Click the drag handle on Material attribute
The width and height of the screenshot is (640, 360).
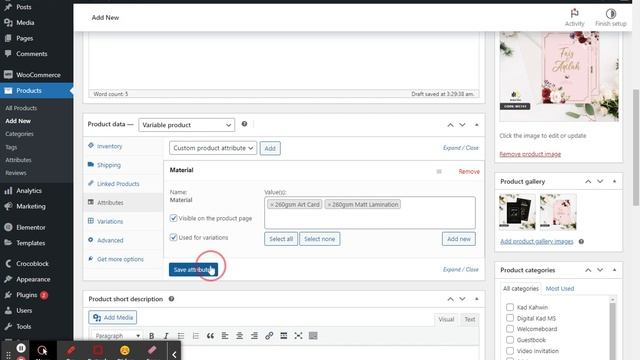pos(439,171)
